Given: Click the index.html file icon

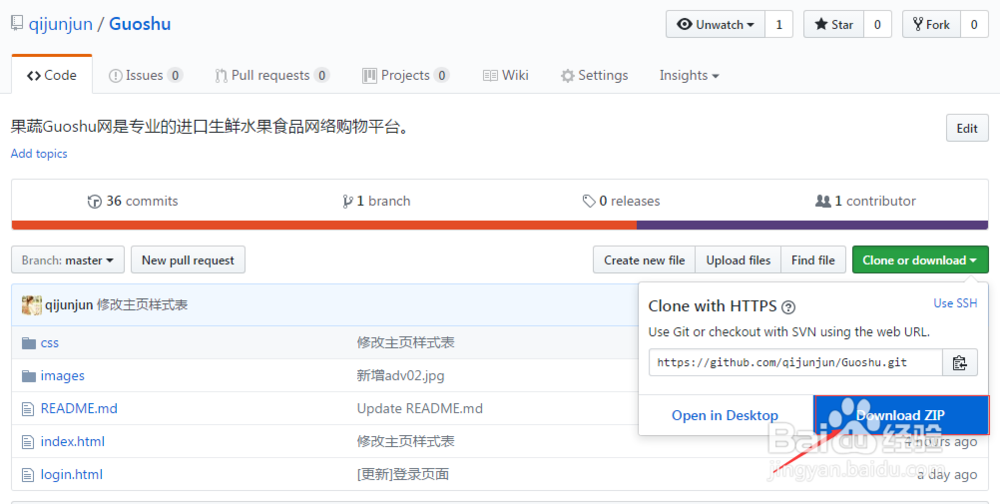Looking at the screenshot, I should pos(27,441).
